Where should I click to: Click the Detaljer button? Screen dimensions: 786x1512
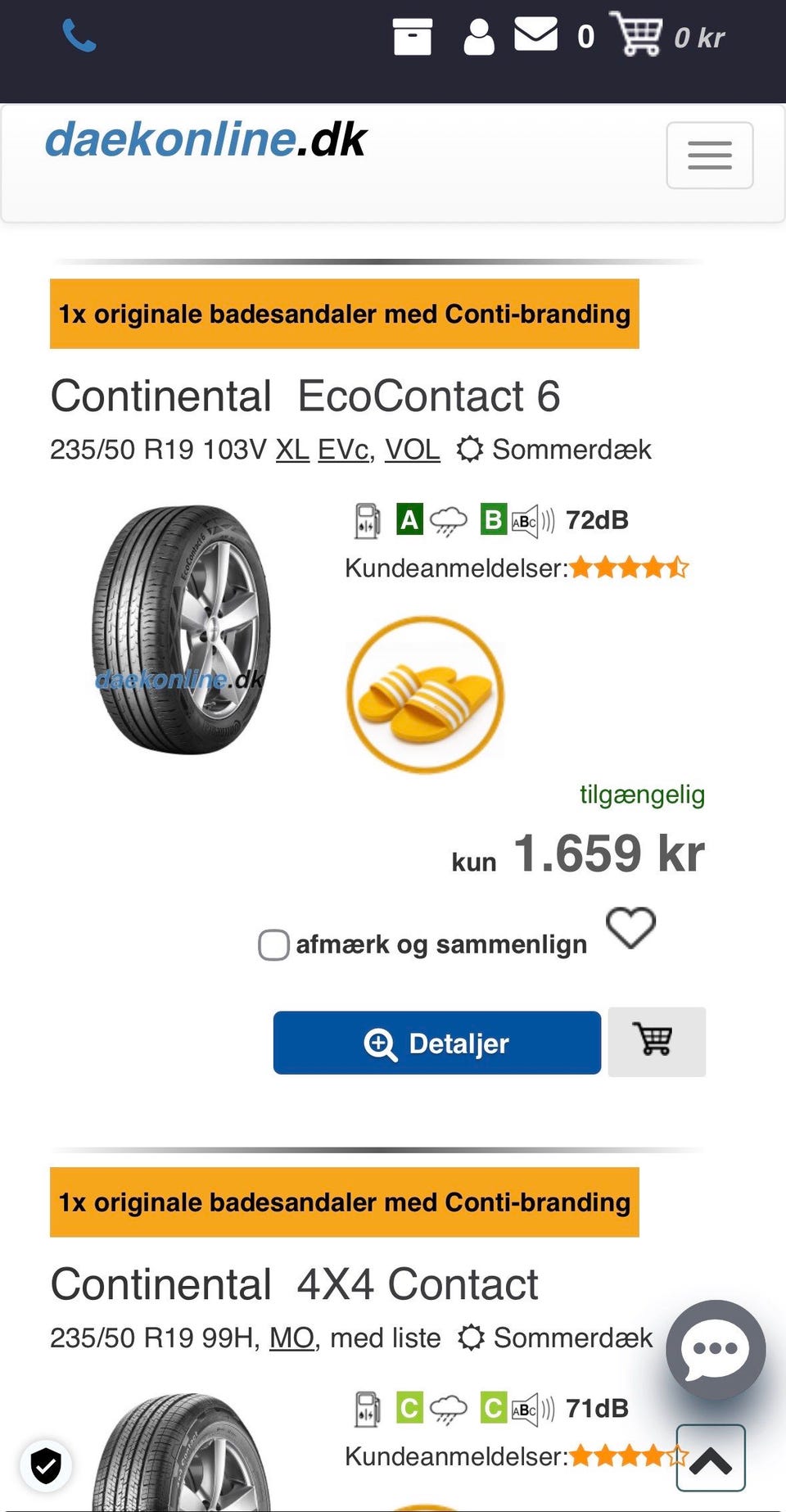pyautogui.click(x=436, y=1043)
